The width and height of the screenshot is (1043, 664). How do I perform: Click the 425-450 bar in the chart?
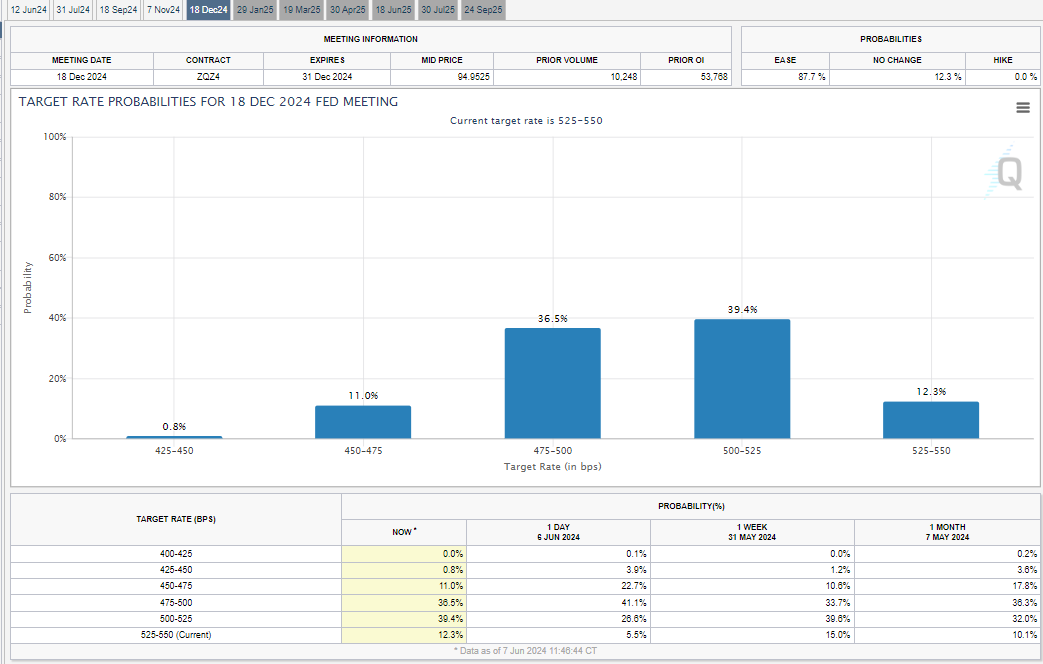[174, 437]
